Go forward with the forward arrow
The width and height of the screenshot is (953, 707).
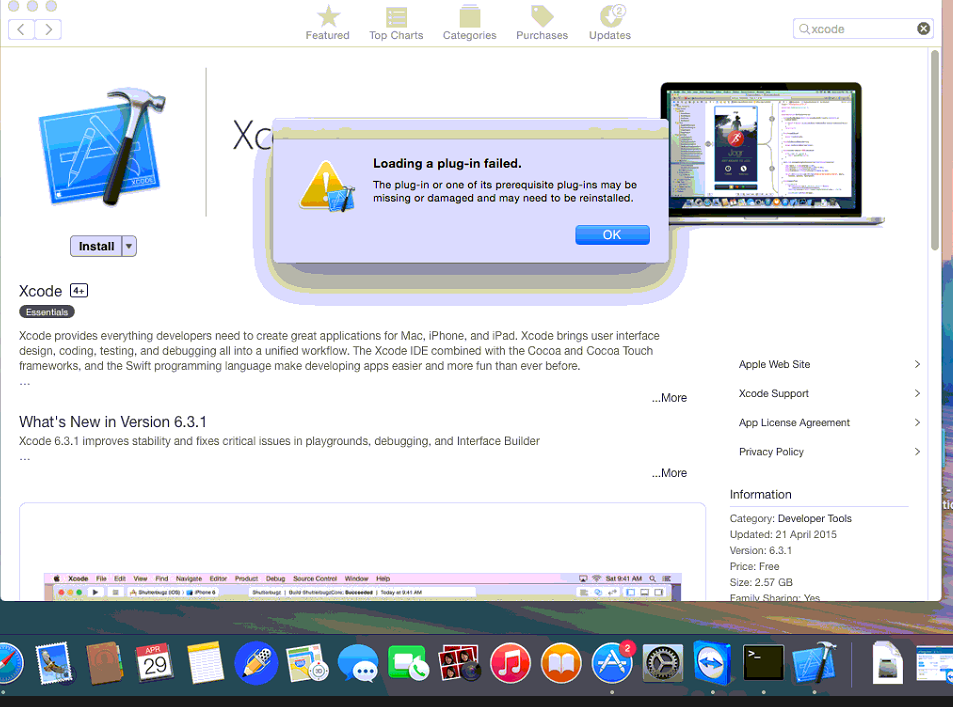click(x=48, y=29)
